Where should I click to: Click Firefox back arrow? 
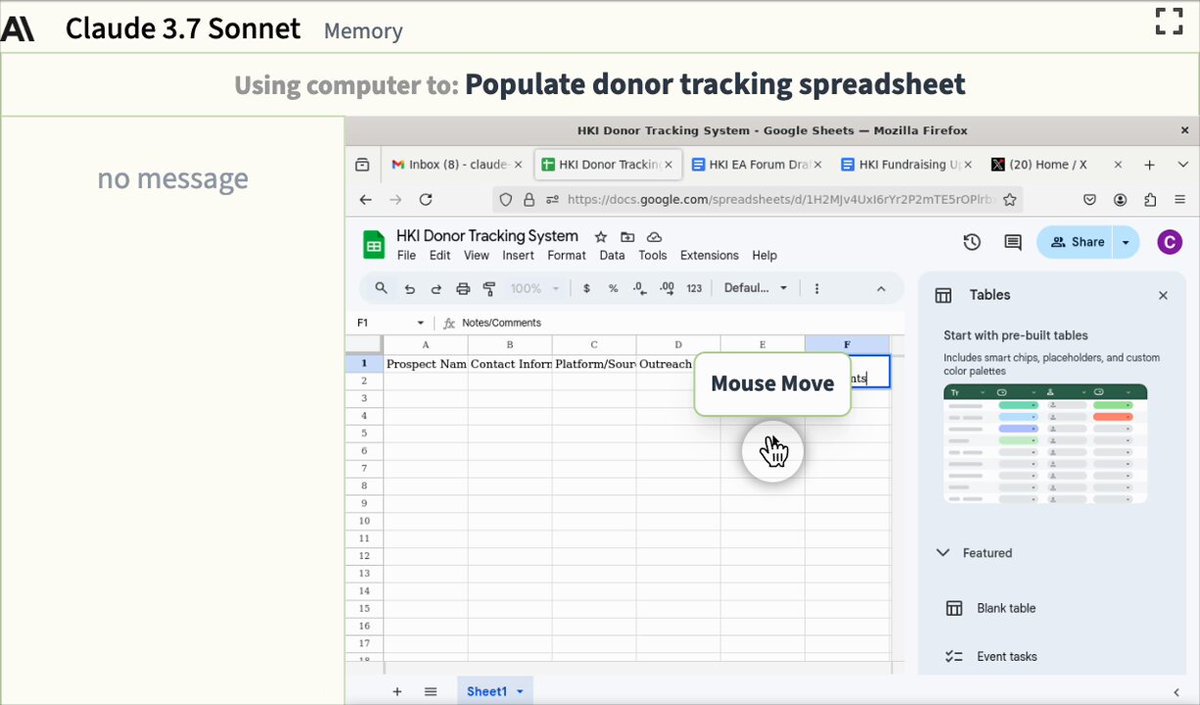coord(366,199)
